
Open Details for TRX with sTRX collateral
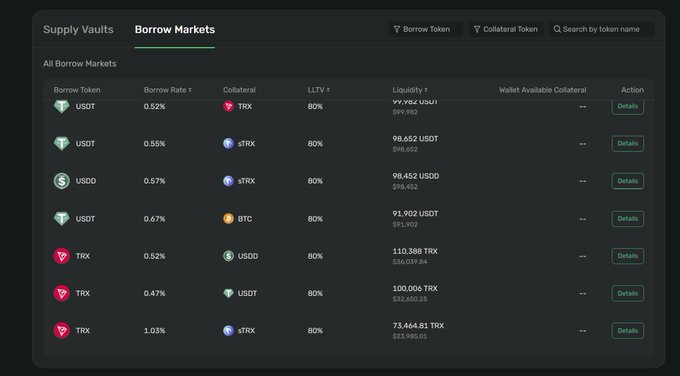(628, 330)
